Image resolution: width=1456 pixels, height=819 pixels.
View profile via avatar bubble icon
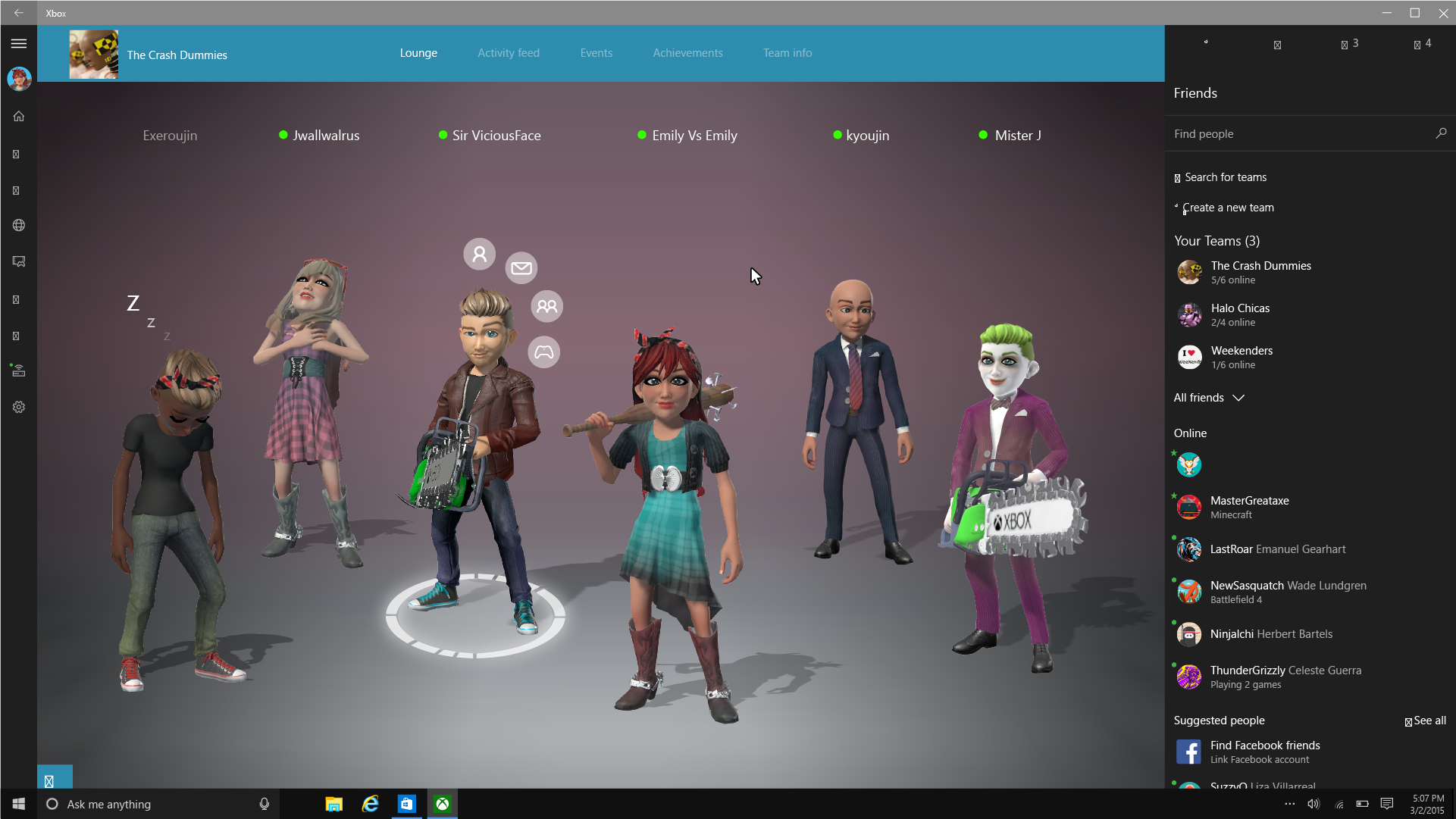pyautogui.click(x=480, y=254)
